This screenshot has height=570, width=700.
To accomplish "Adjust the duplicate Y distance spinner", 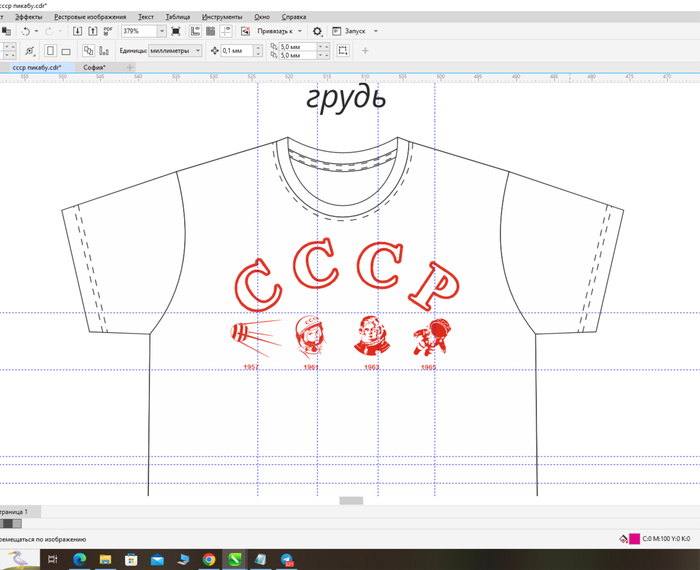I will click(x=324, y=55).
